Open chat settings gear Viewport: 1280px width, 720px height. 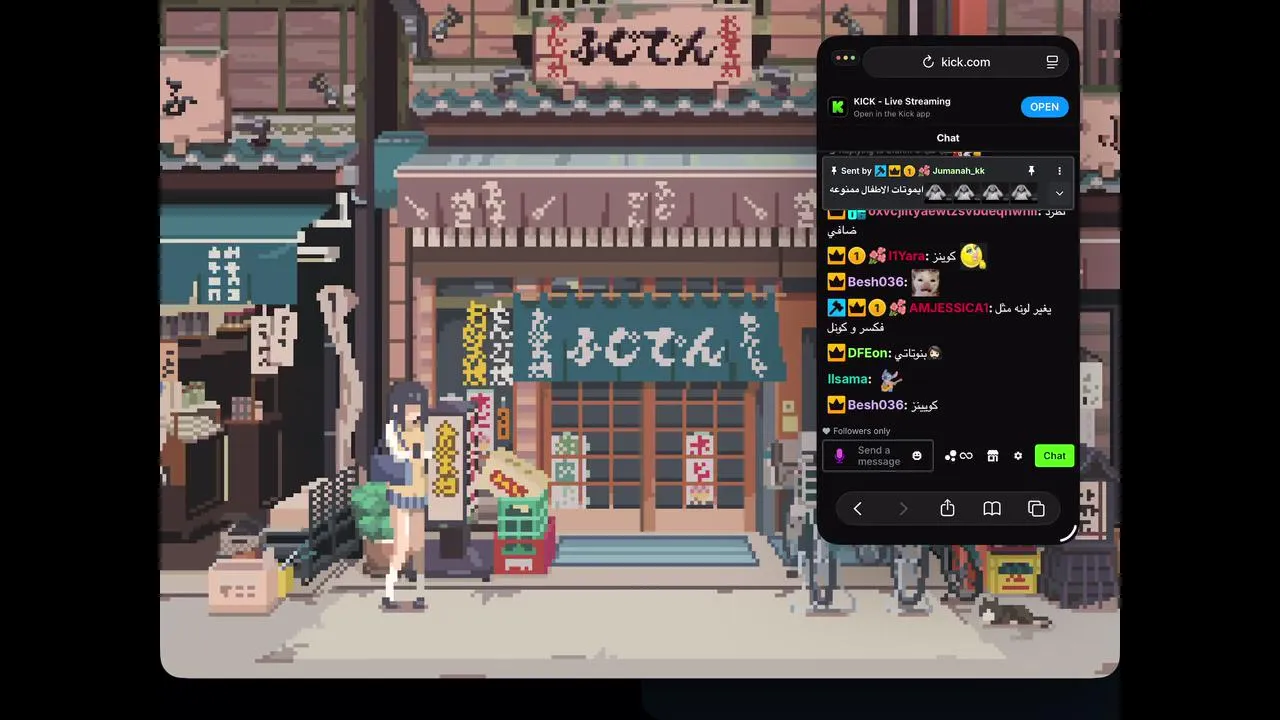click(x=1018, y=456)
